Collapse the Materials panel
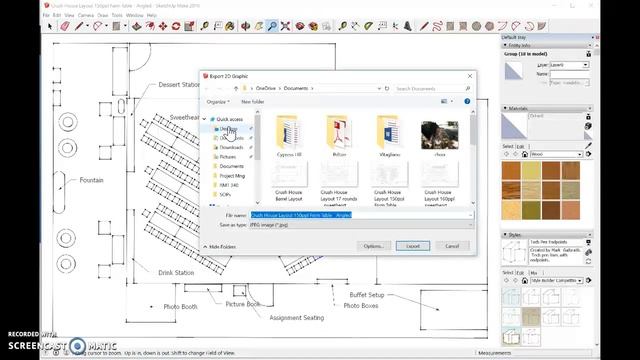Screen dimensions: 640x360 505,108
